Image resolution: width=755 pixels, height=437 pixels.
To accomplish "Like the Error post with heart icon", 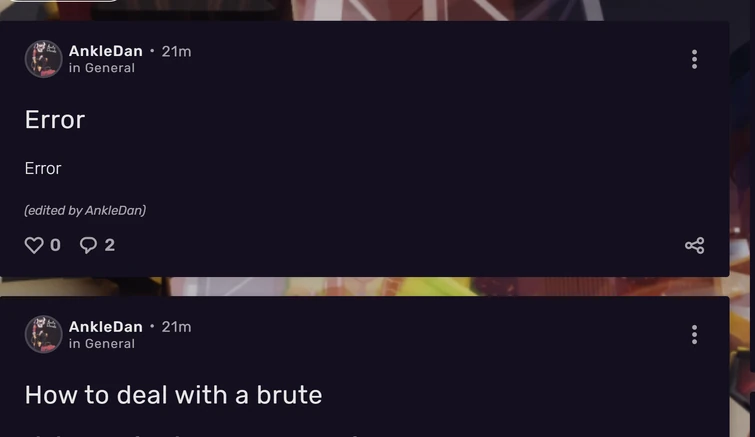I will pos(34,245).
